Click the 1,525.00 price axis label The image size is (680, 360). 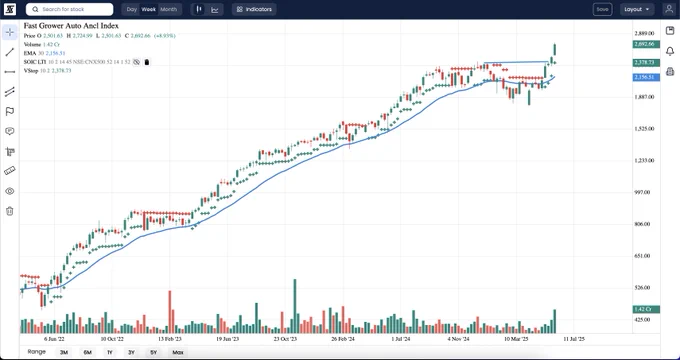click(x=644, y=129)
